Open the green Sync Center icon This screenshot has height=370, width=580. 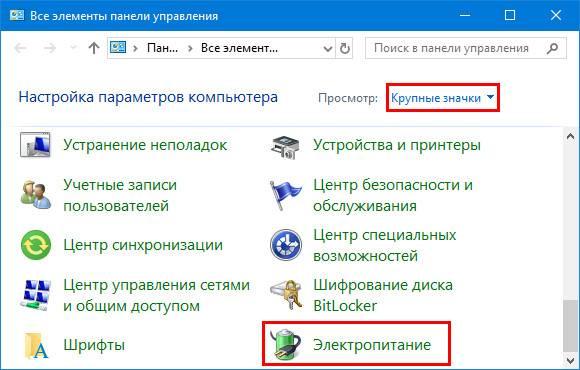(36, 245)
